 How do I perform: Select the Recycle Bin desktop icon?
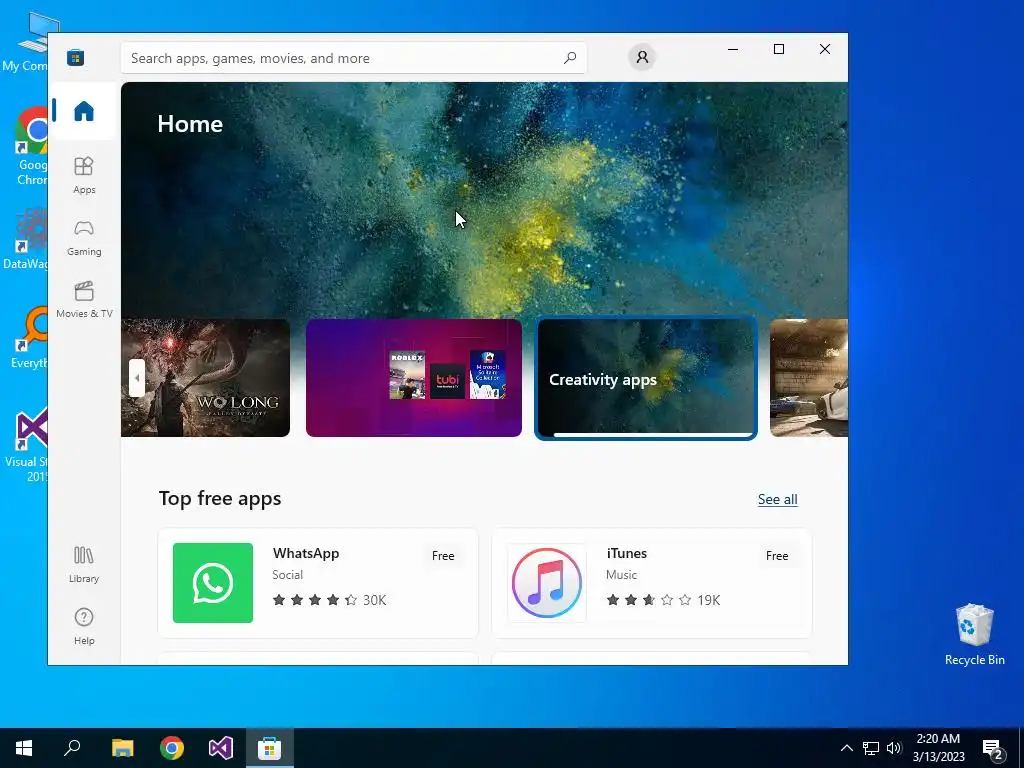(x=974, y=634)
